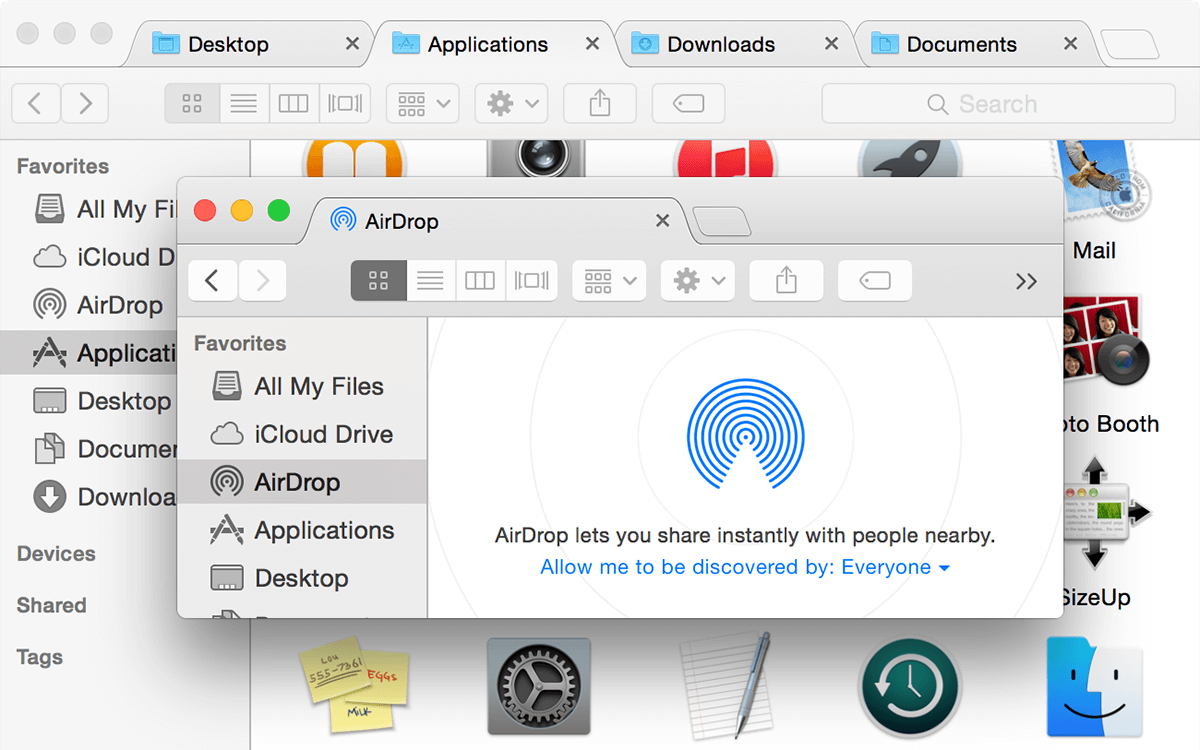Switch to the Applications tab in back window
The width and height of the screenshot is (1200, 750).
pyautogui.click(x=490, y=44)
